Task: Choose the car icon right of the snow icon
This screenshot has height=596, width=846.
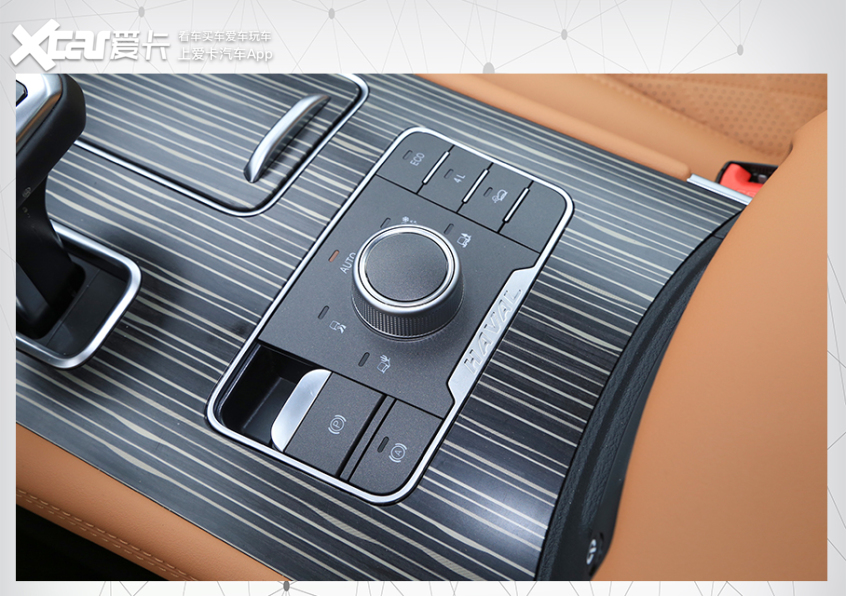Action: coord(464,238)
